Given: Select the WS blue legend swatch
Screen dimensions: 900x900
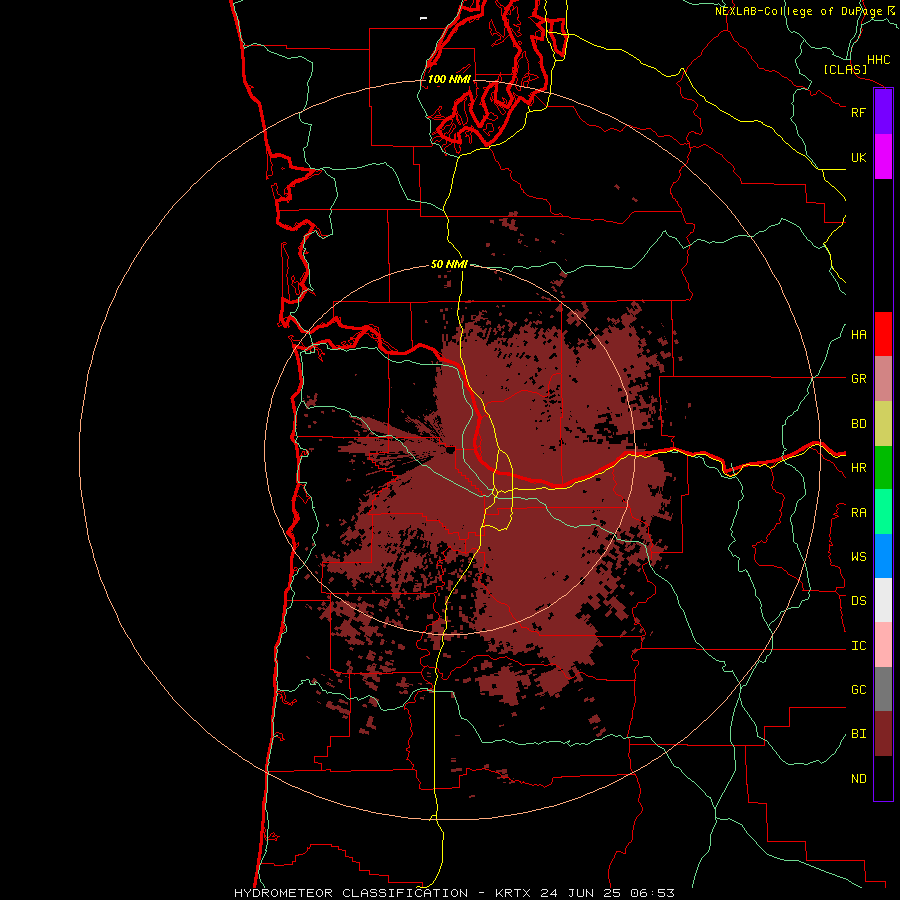Looking at the screenshot, I should (x=883, y=556).
